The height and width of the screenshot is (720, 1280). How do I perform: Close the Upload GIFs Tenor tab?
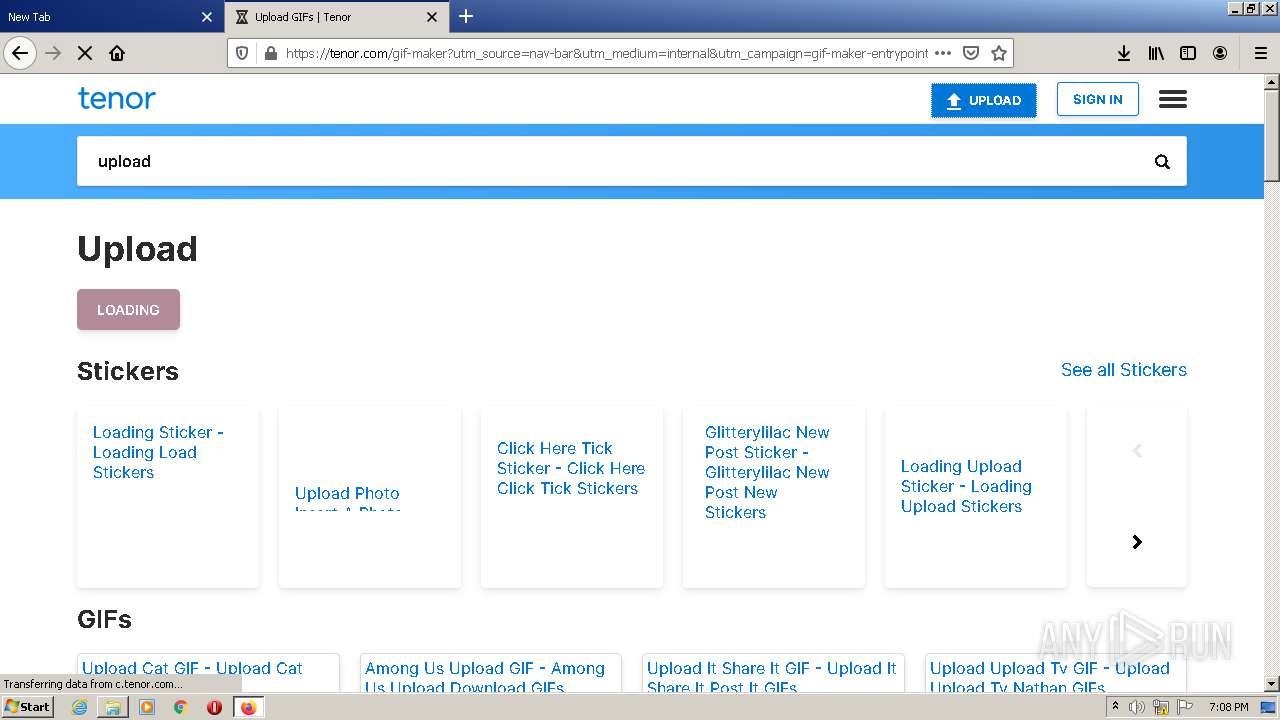432,17
